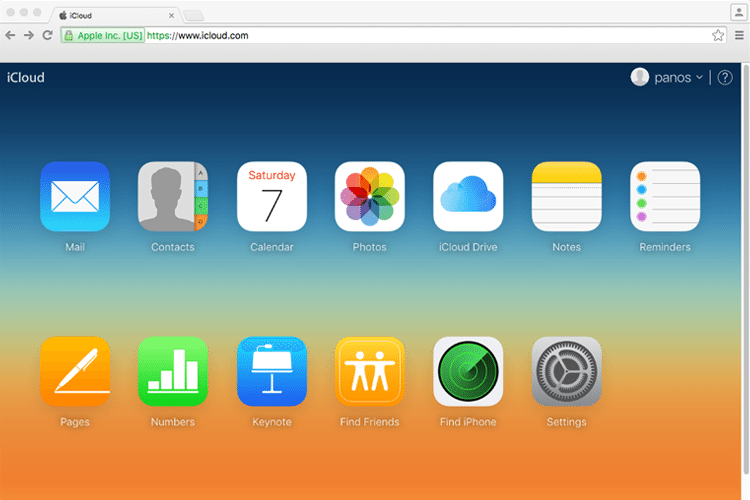
Task: Click the Numbers label text
Action: [173, 422]
